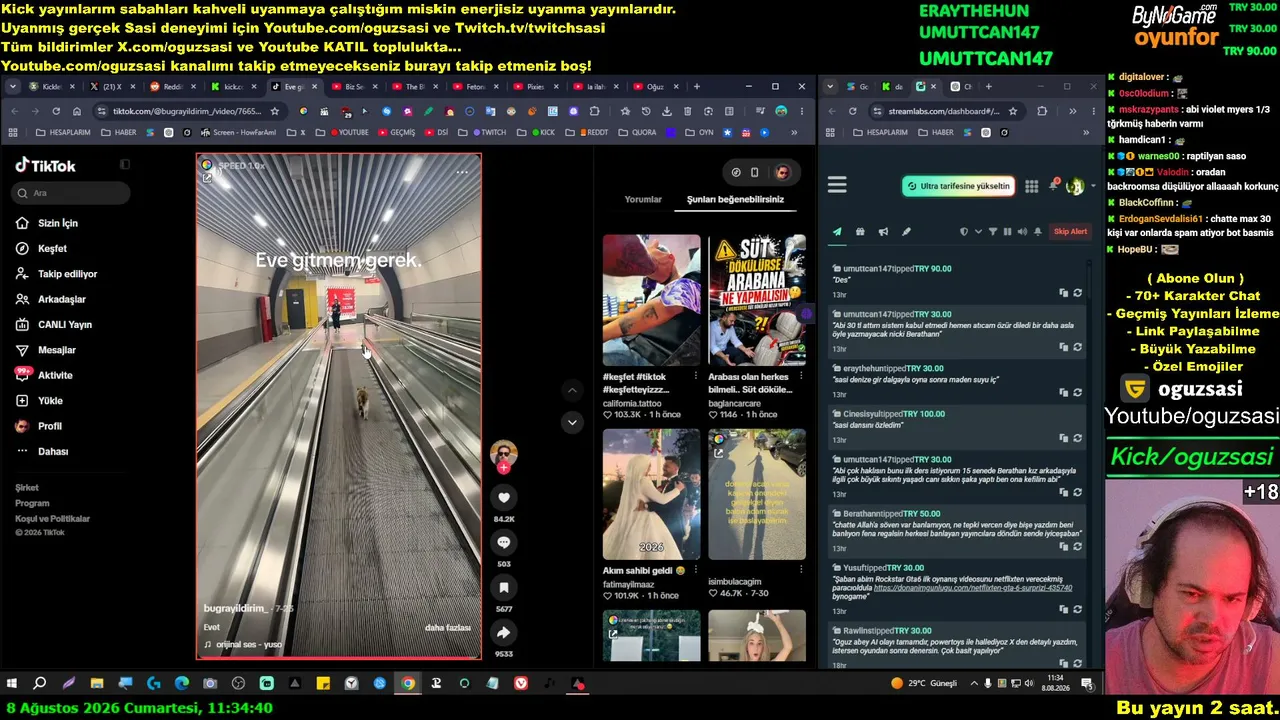The image size is (1280, 720).
Task: Open Streamlabs notifications bell
Action: click(x=1054, y=185)
